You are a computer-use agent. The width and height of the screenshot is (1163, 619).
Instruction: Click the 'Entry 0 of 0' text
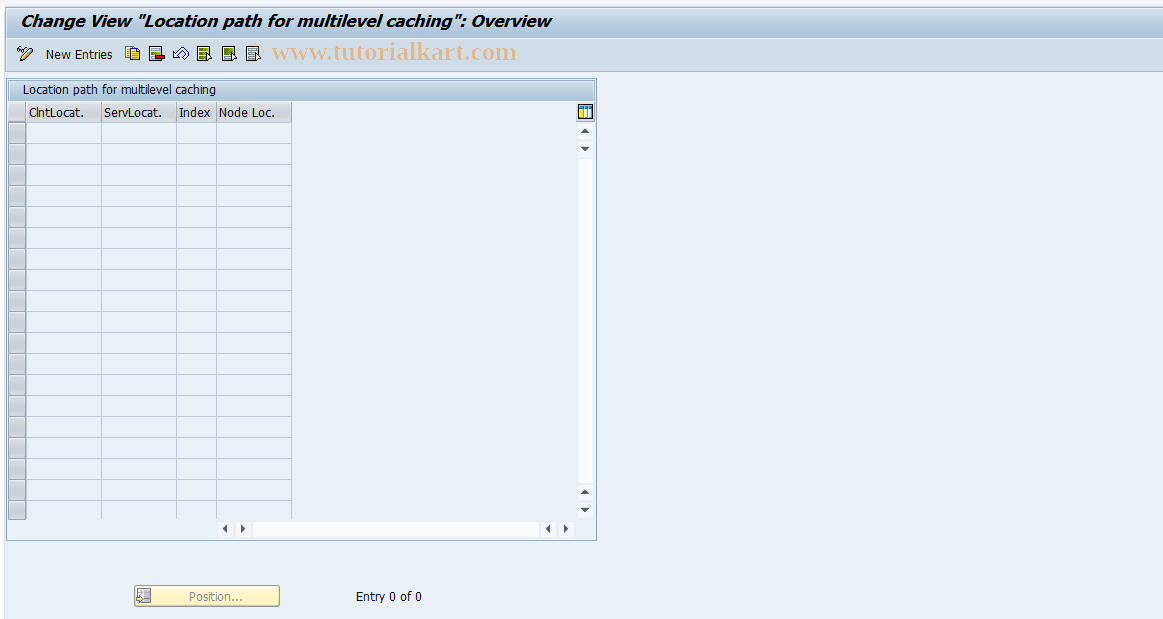point(389,597)
